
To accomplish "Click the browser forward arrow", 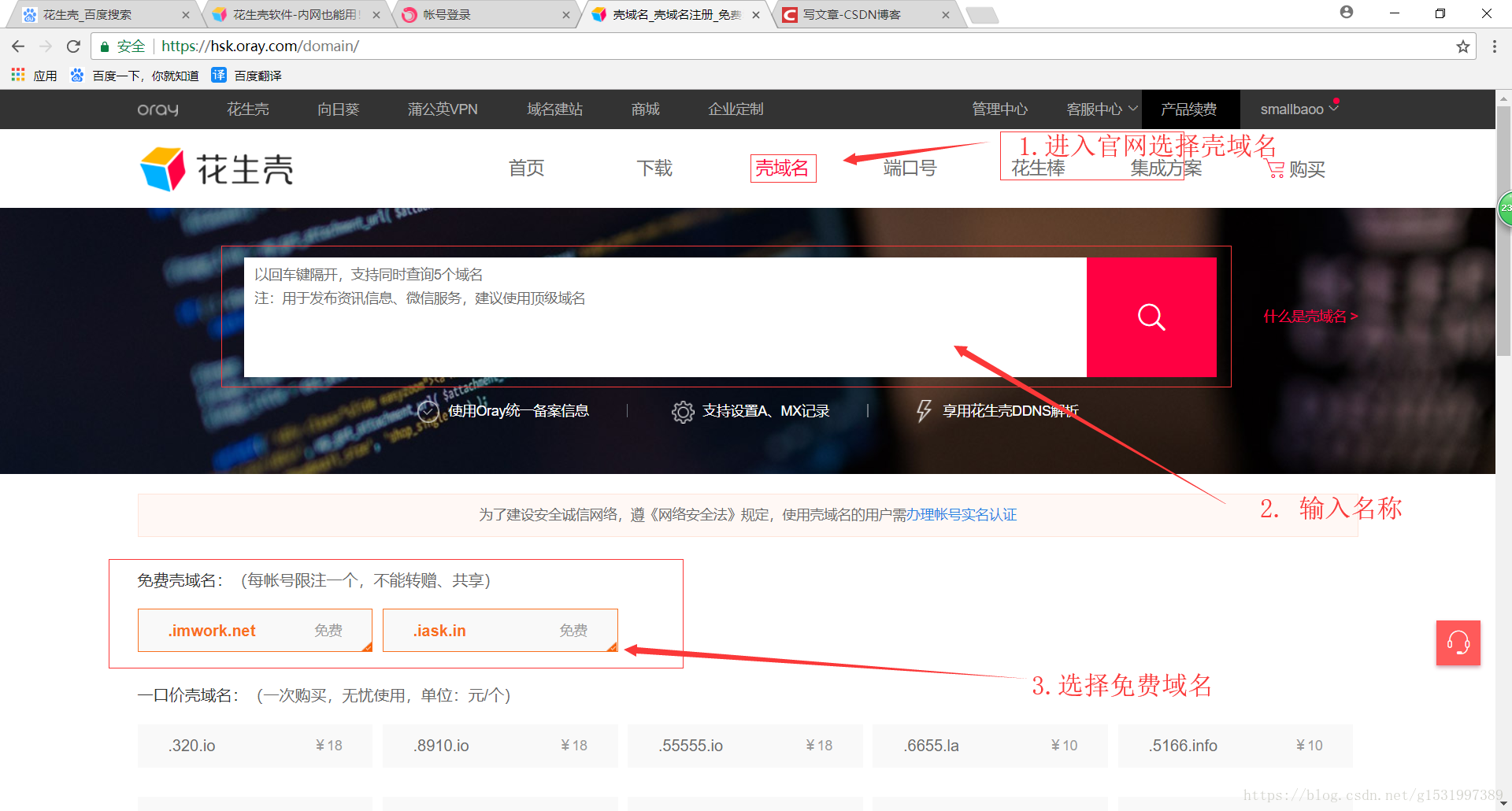I will (46, 46).
